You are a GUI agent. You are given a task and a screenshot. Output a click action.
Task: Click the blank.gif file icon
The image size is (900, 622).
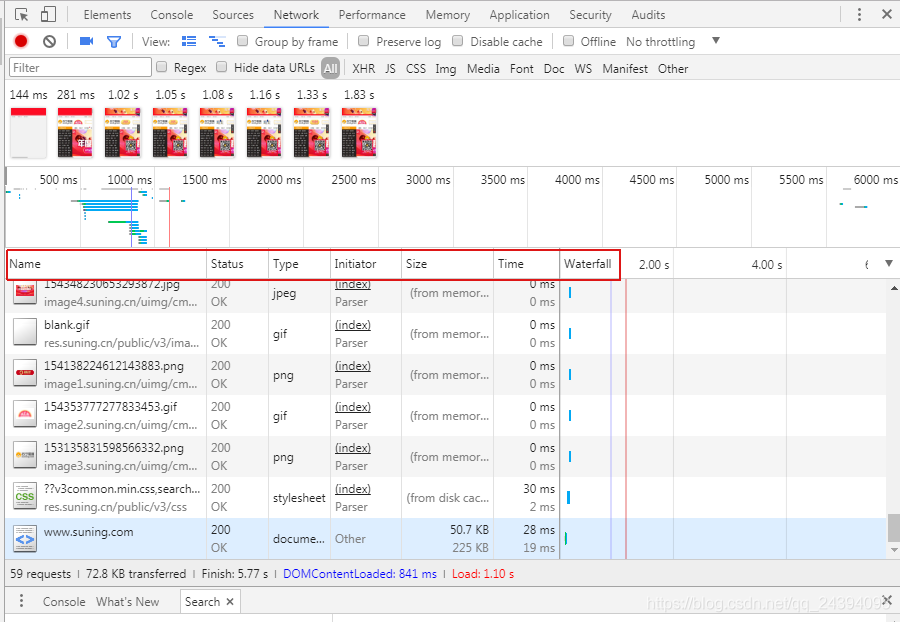pos(25,333)
